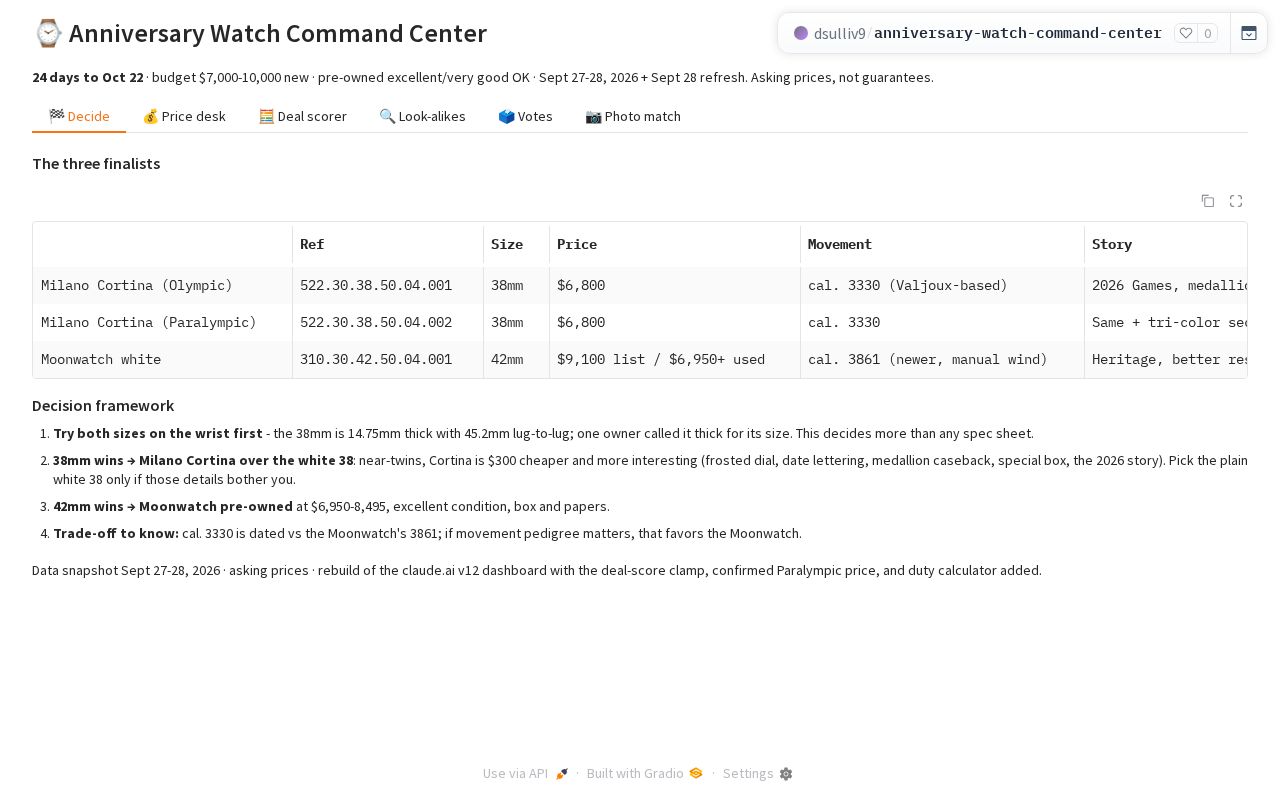Select the $9,100 list / $6,950+ used cell
Viewport: 1280px width, 800px height.
tap(675, 360)
